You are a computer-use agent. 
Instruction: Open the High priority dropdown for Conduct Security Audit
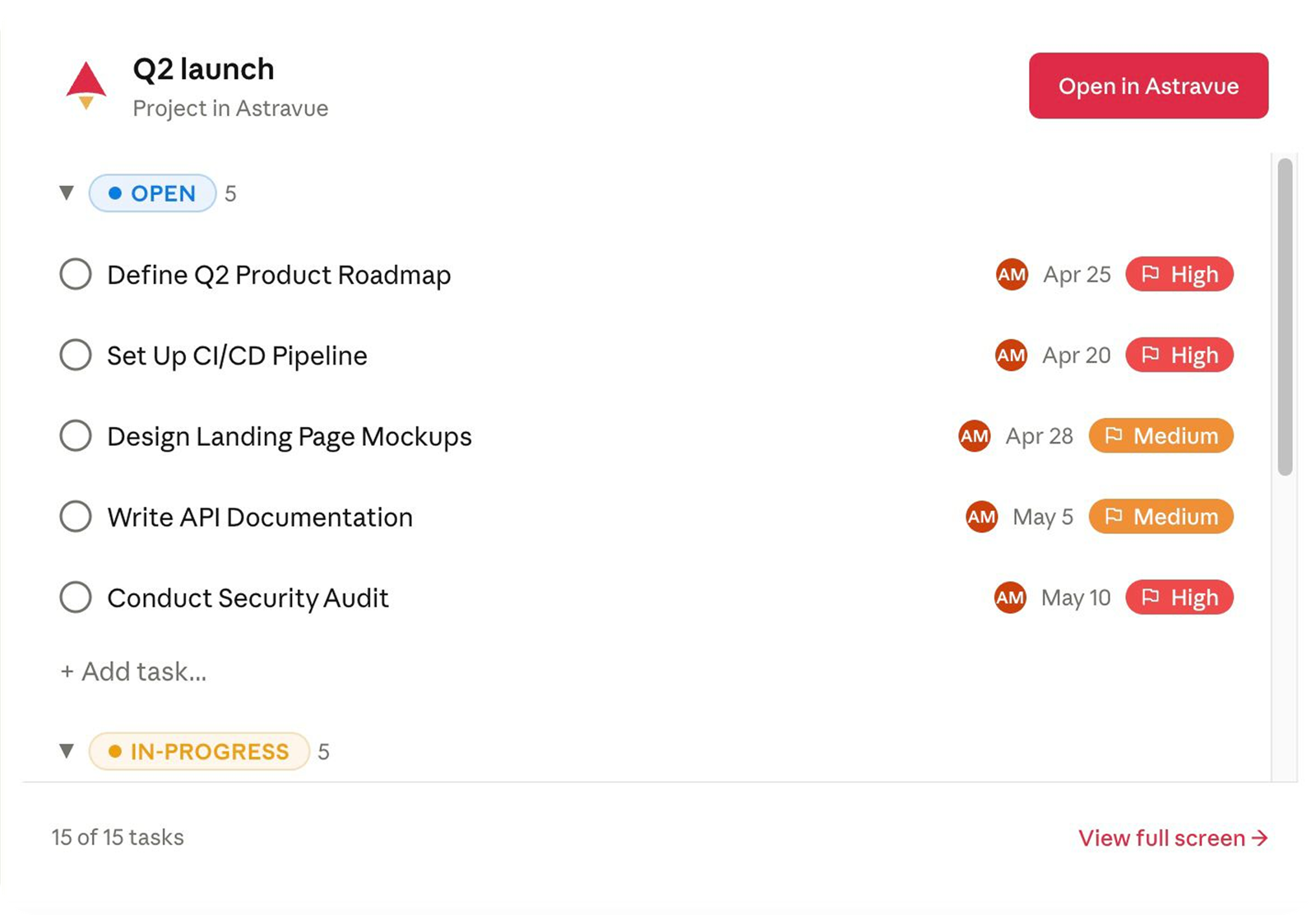[x=1179, y=597]
